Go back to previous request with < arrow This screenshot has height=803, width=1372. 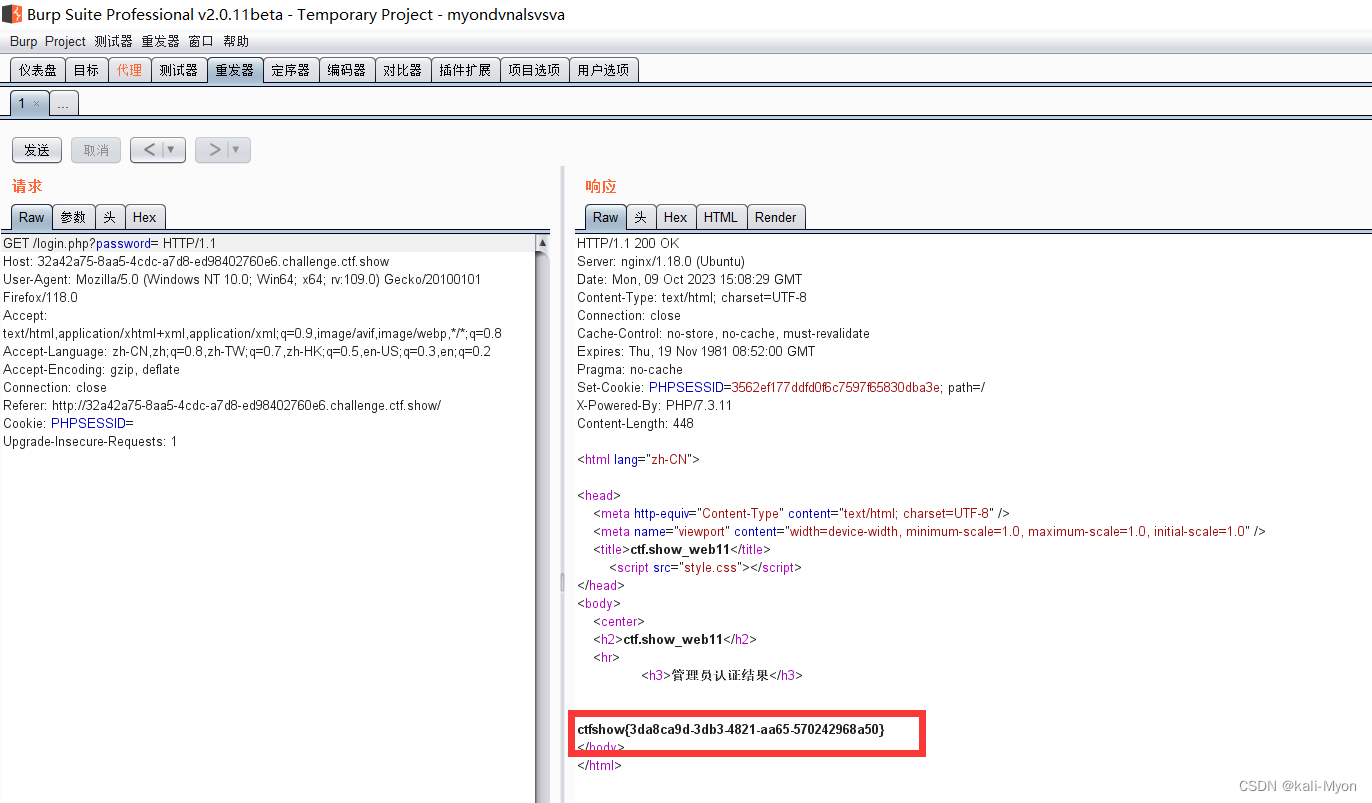coord(148,150)
